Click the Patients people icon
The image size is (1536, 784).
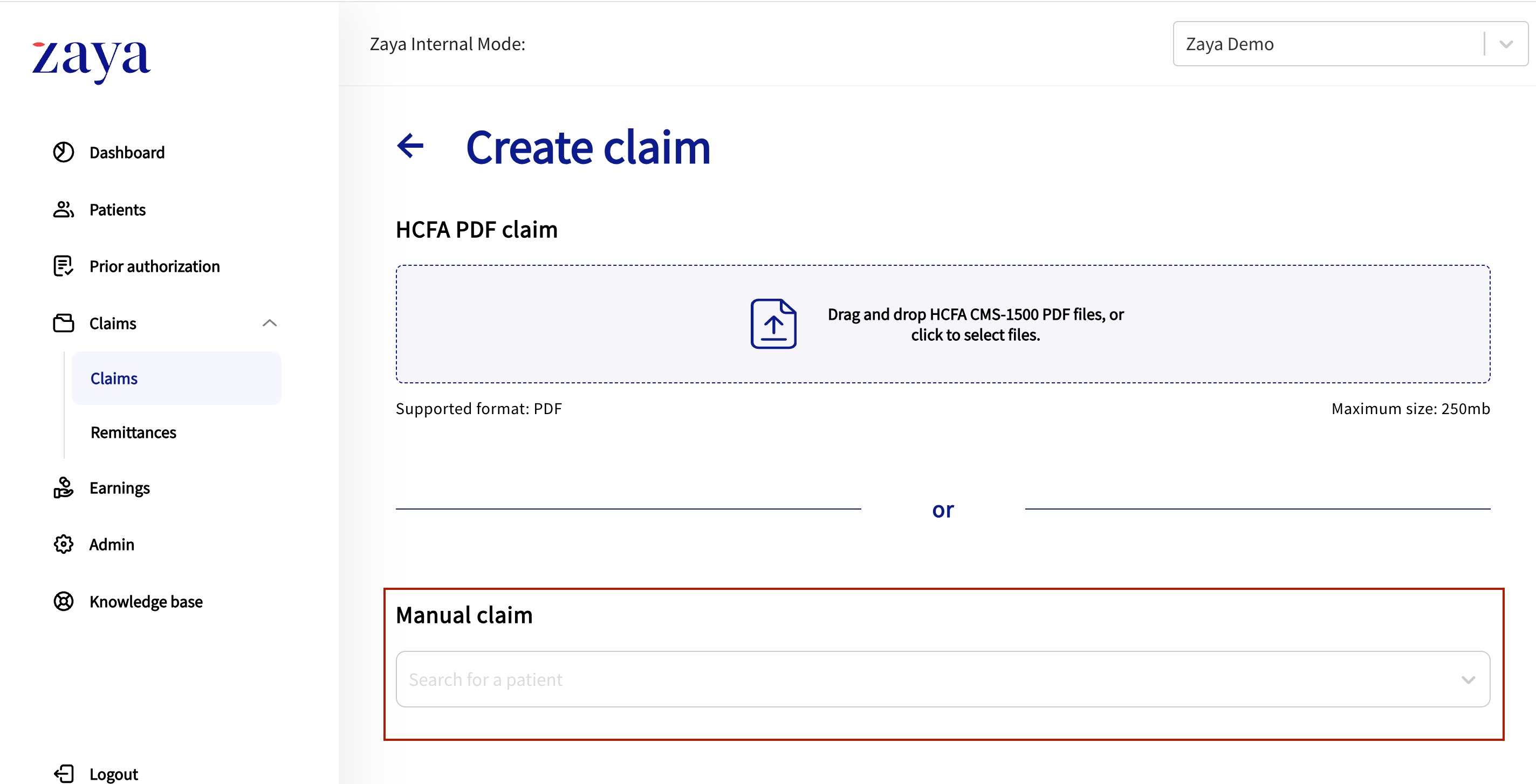63,210
